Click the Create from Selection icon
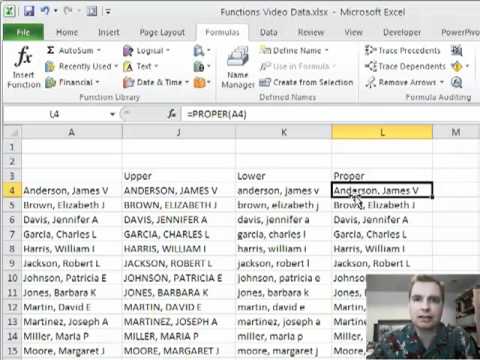 click(265, 82)
